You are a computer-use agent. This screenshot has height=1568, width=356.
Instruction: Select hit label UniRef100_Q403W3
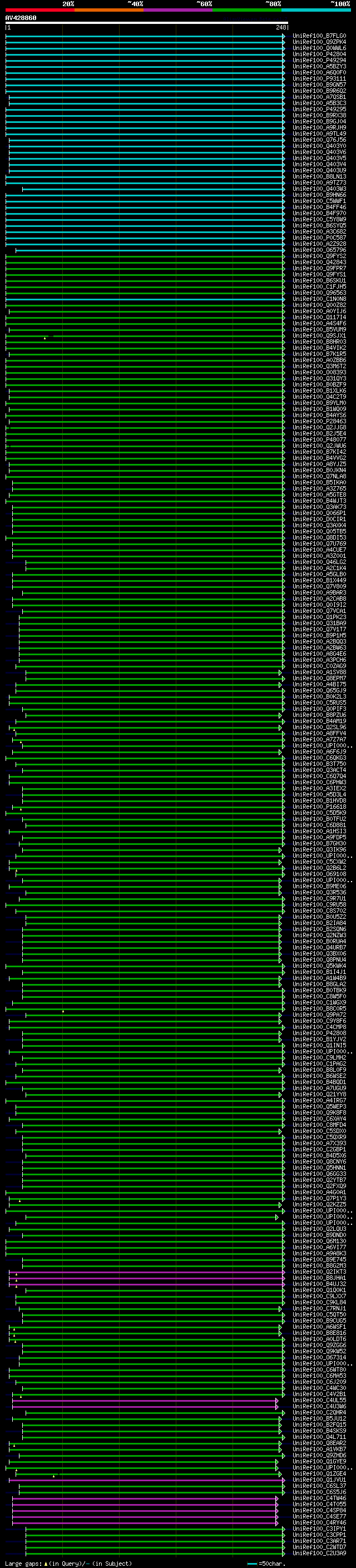click(319, 189)
